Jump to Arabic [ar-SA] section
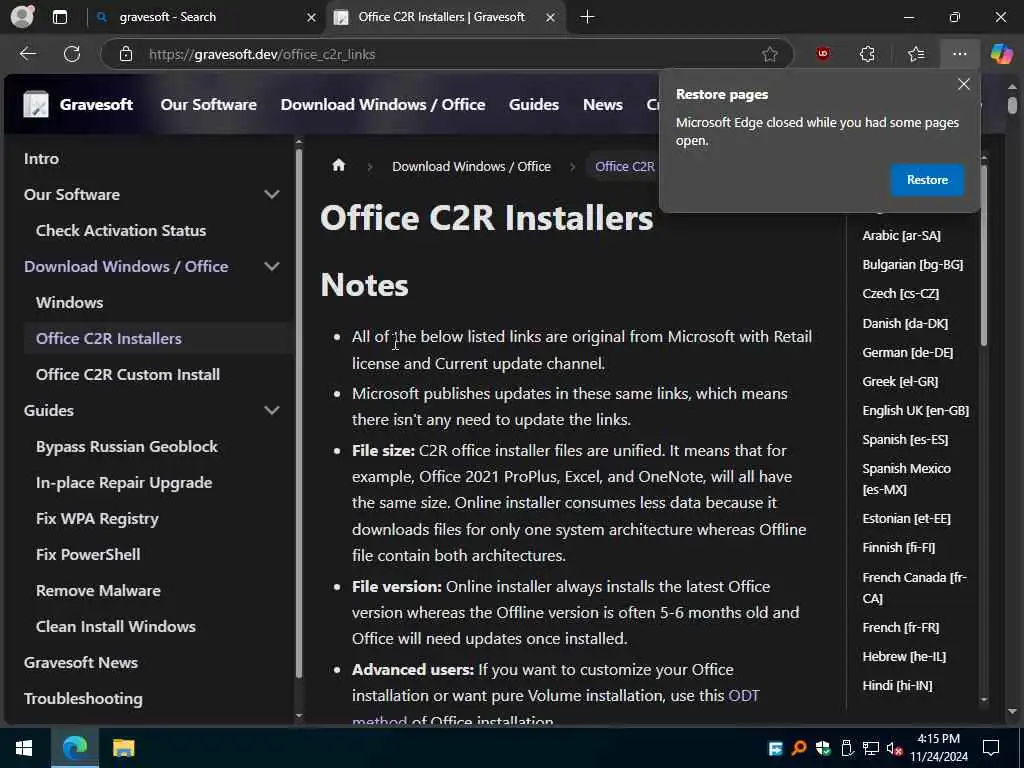Image resolution: width=1024 pixels, height=768 pixels. (x=901, y=236)
